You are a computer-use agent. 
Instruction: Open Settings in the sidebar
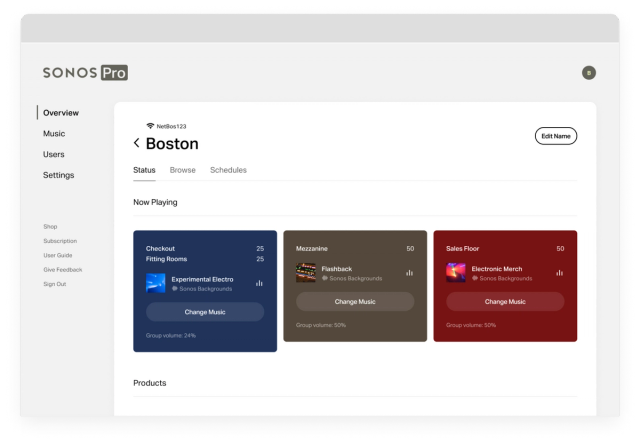click(x=58, y=175)
